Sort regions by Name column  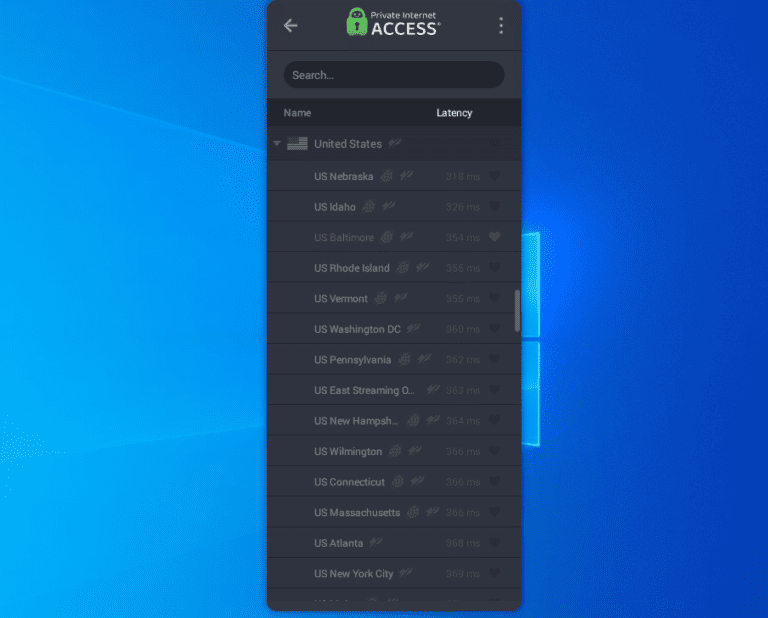[x=297, y=113]
